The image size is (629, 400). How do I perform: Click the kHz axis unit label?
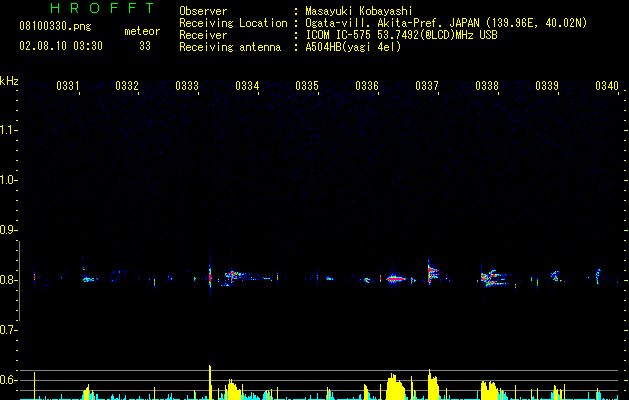pos(9,81)
